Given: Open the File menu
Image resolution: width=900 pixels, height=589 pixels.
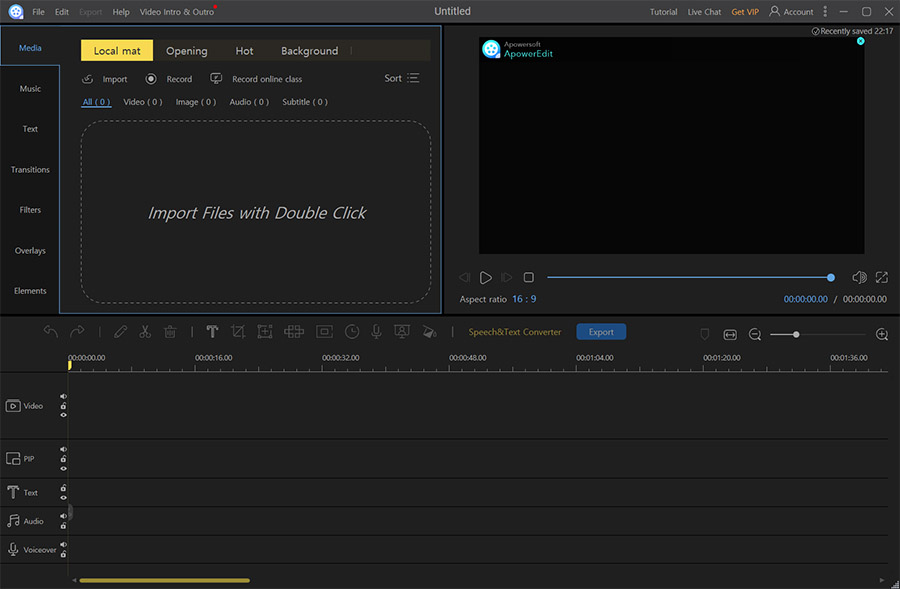Looking at the screenshot, I should coord(38,11).
